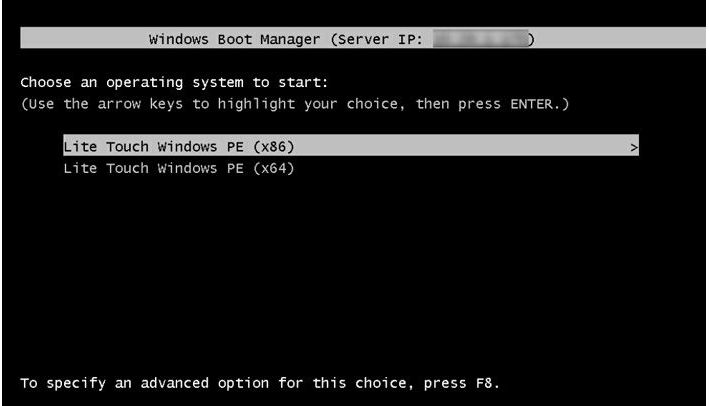Image resolution: width=709 pixels, height=406 pixels.
Task: Click the (x86) architecture label
Action: pos(274,147)
